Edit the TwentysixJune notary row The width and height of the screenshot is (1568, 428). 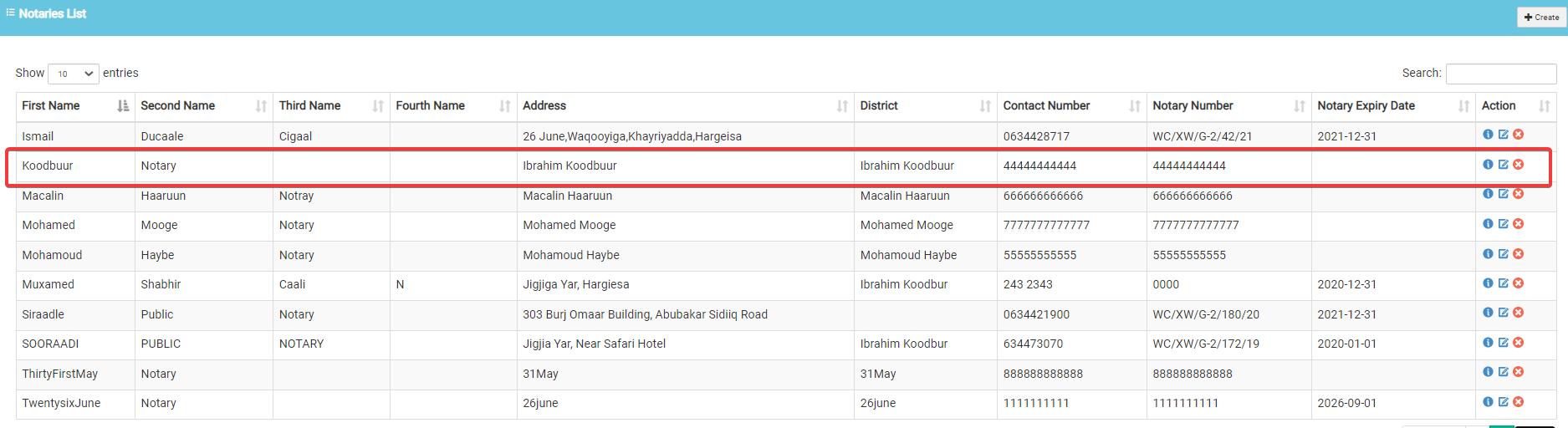(x=1503, y=402)
